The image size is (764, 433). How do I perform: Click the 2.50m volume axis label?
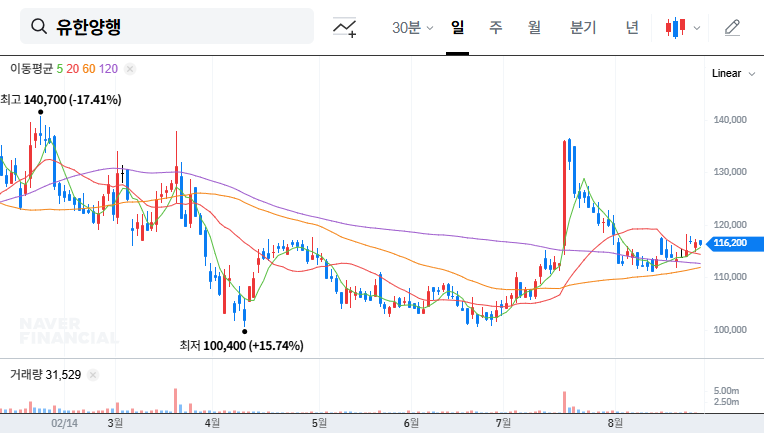pyautogui.click(x=726, y=402)
